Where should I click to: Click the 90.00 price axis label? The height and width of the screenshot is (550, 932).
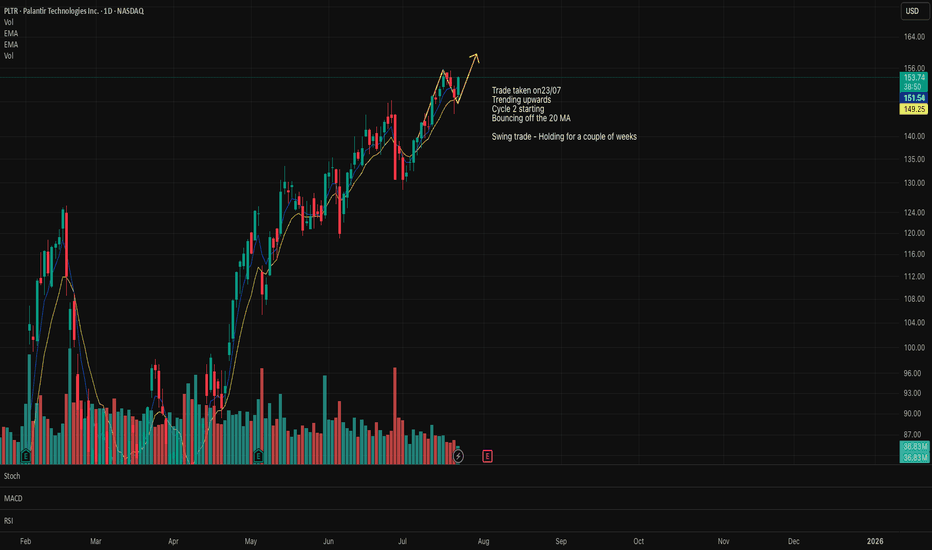coord(914,414)
